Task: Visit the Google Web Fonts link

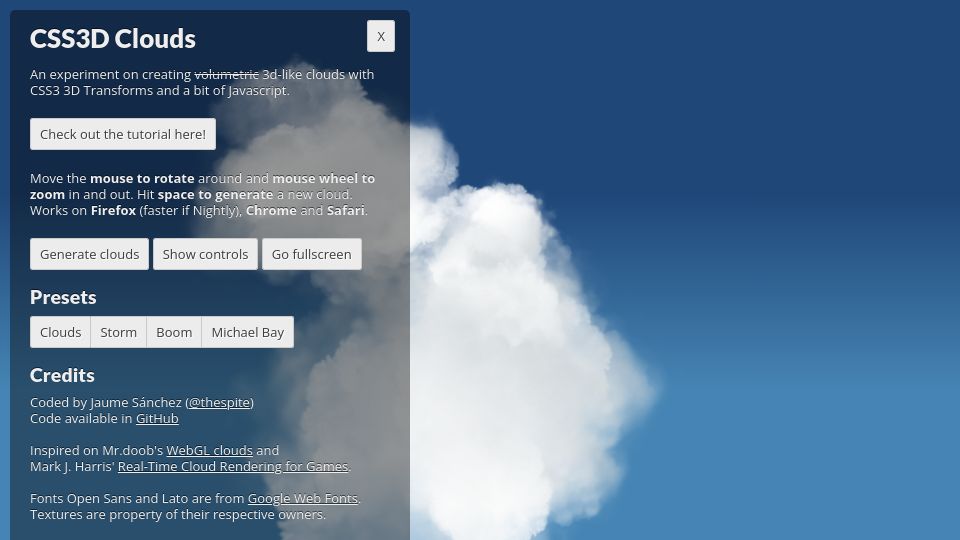Action: (x=302, y=498)
